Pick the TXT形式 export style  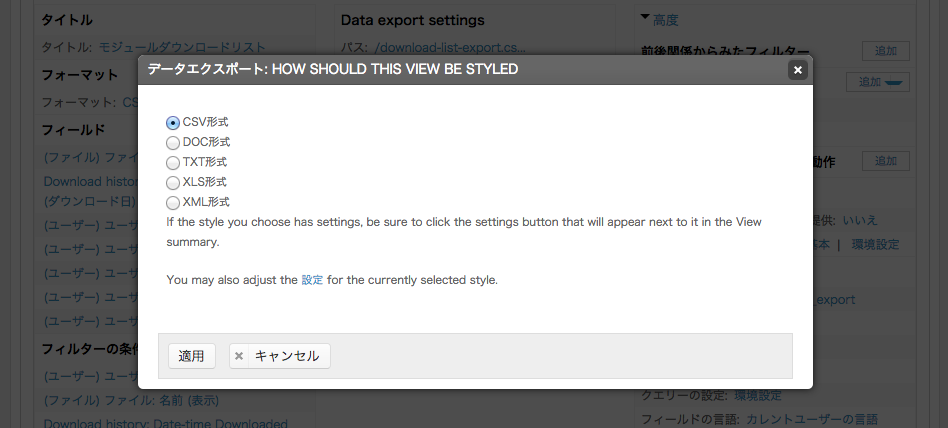pyautogui.click(x=173, y=162)
